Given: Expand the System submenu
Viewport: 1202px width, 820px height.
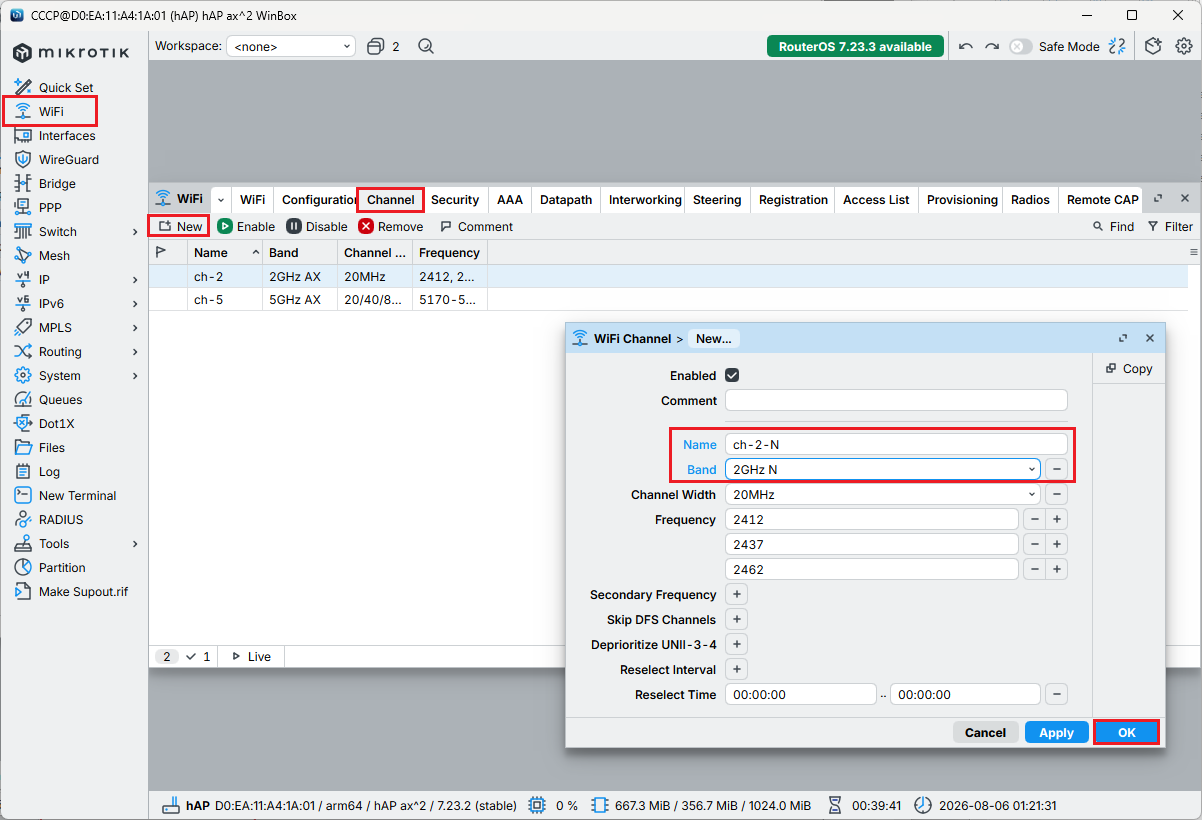Looking at the screenshot, I should tap(135, 376).
